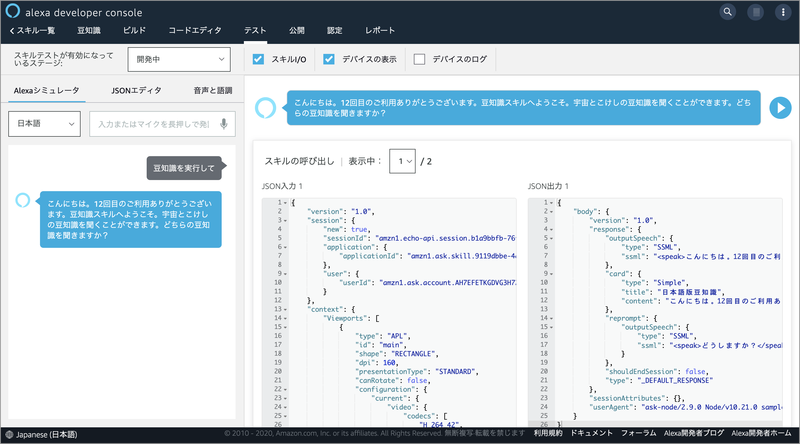Open the 利用規約 footer link

(548, 433)
